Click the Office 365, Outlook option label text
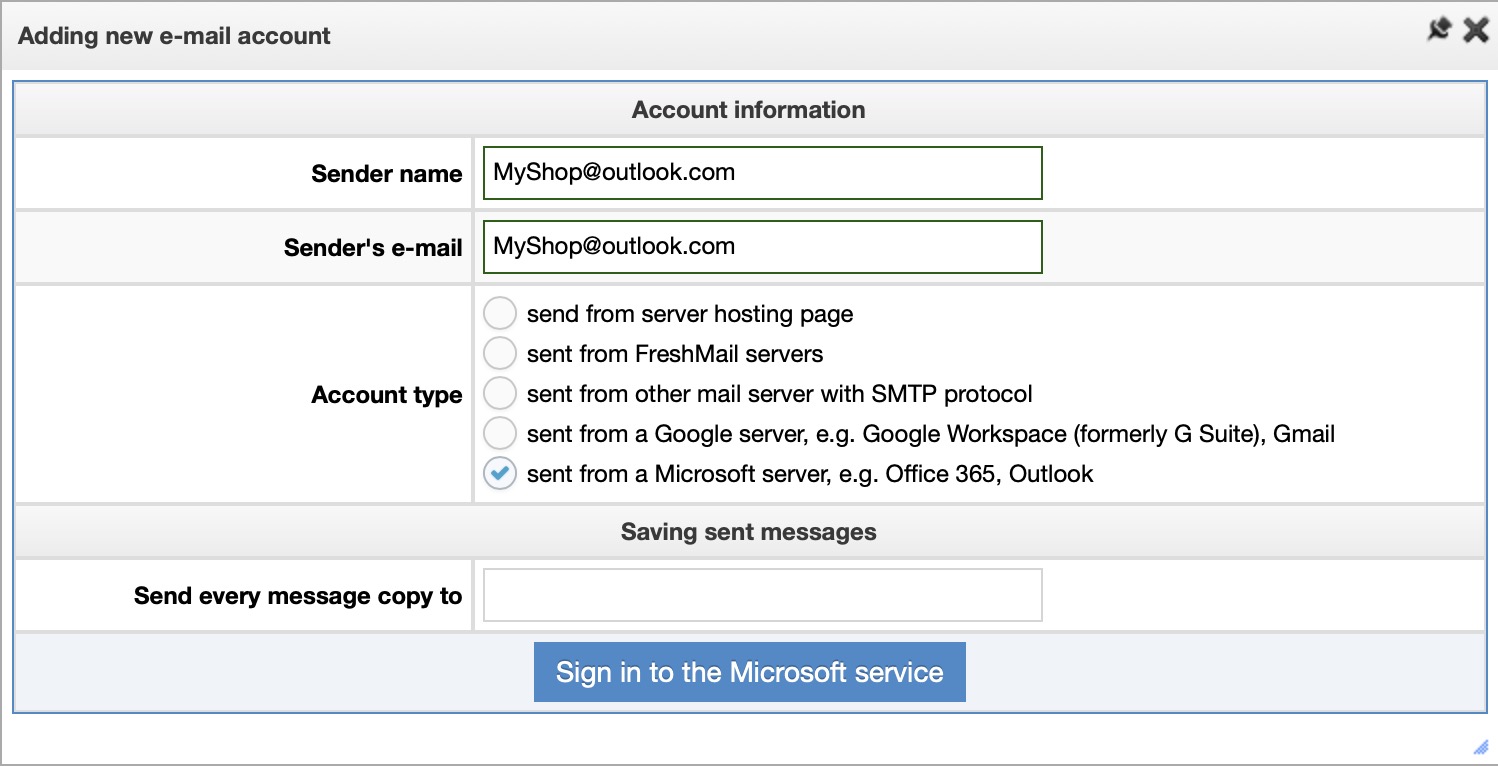The image size is (1498, 766). [810, 474]
